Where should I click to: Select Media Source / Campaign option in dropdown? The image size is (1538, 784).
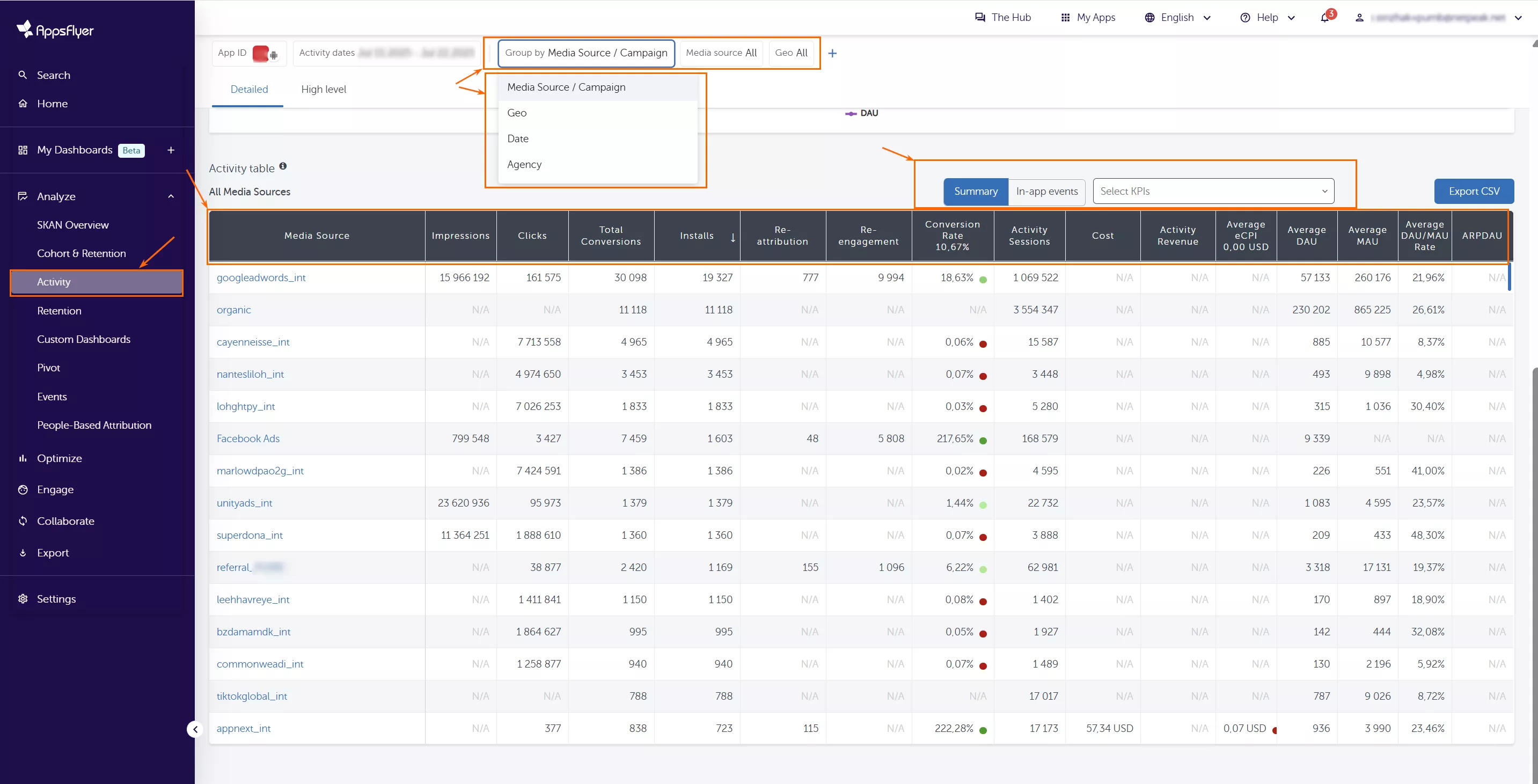pyautogui.click(x=598, y=87)
